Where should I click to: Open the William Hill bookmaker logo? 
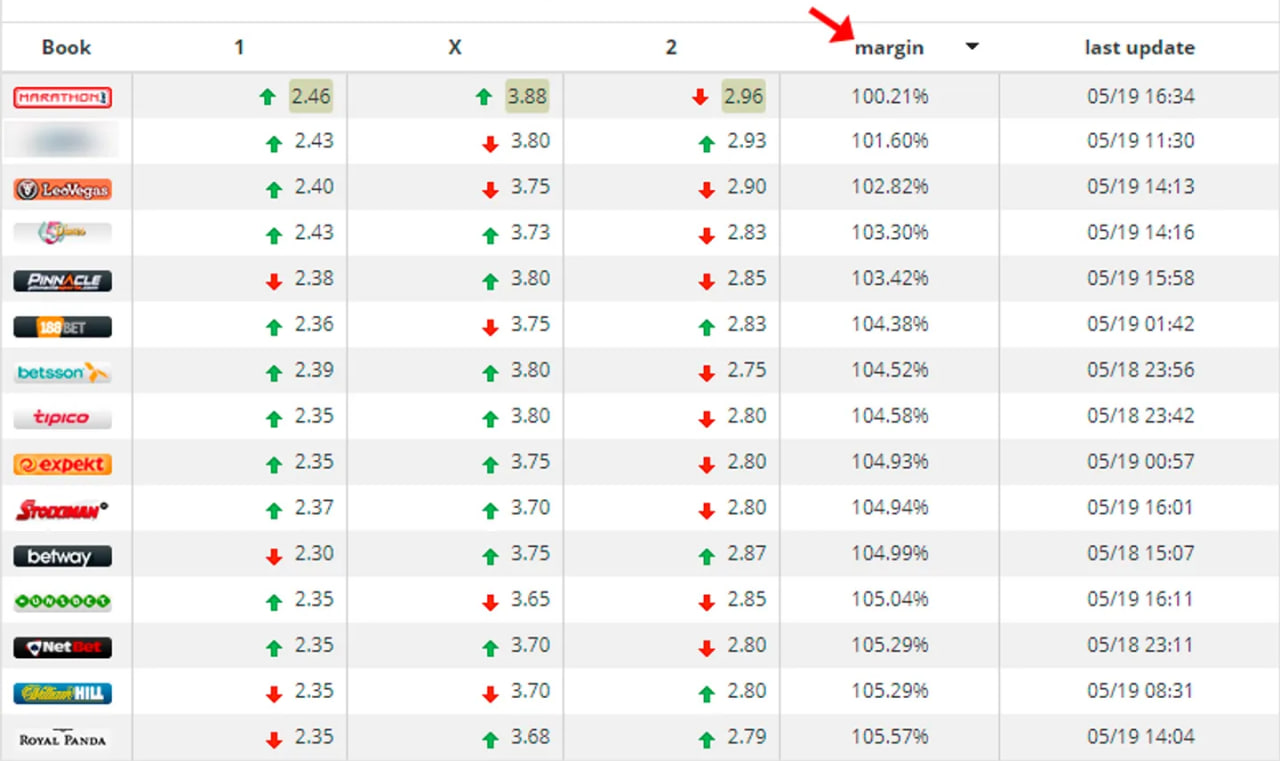(62, 693)
